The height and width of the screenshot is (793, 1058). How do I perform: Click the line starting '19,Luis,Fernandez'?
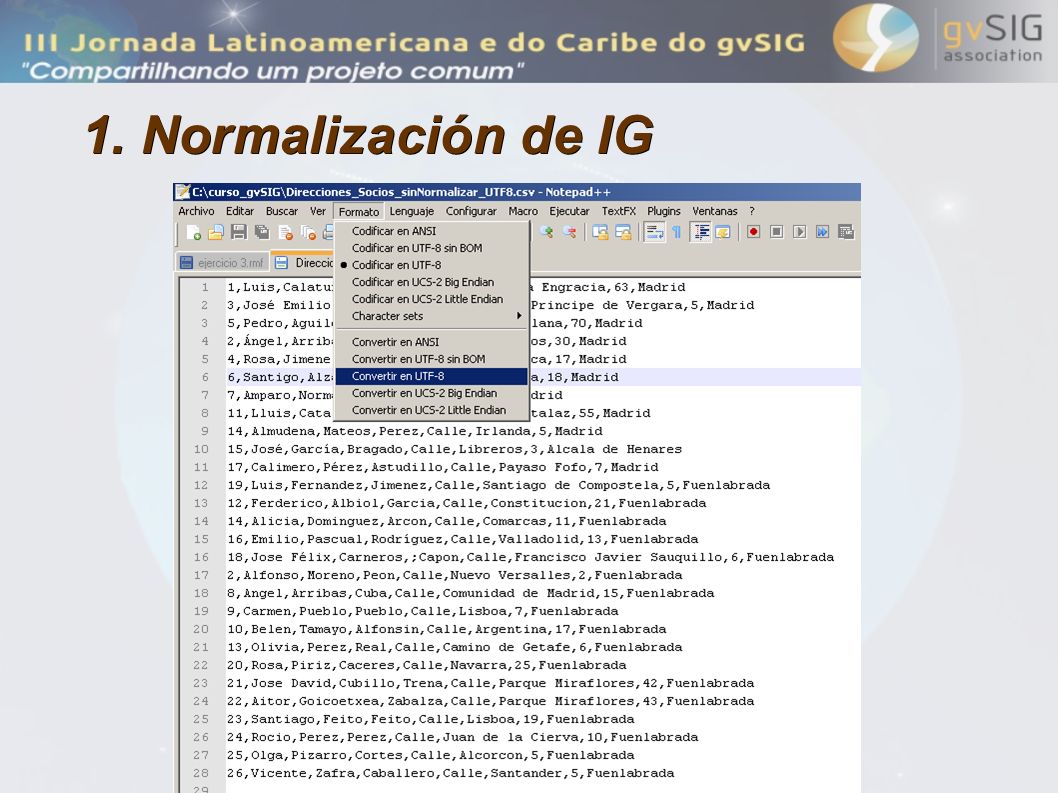tap(498, 485)
